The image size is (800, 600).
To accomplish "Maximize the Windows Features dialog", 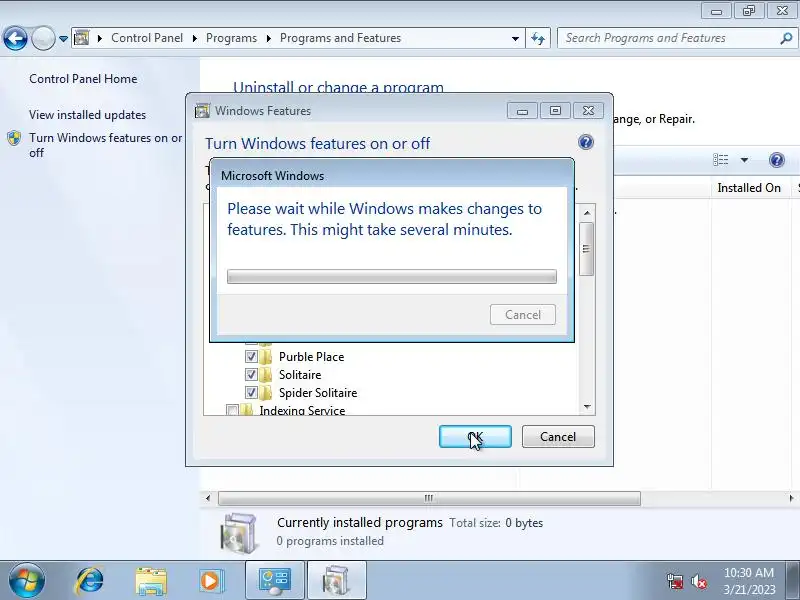I will click(555, 111).
